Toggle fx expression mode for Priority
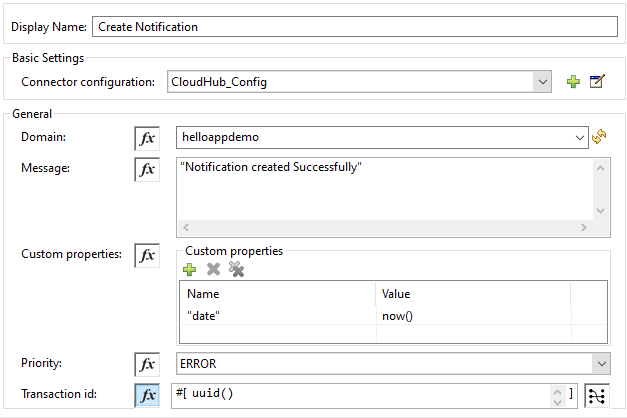This screenshot has width=627, height=418. click(x=147, y=364)
